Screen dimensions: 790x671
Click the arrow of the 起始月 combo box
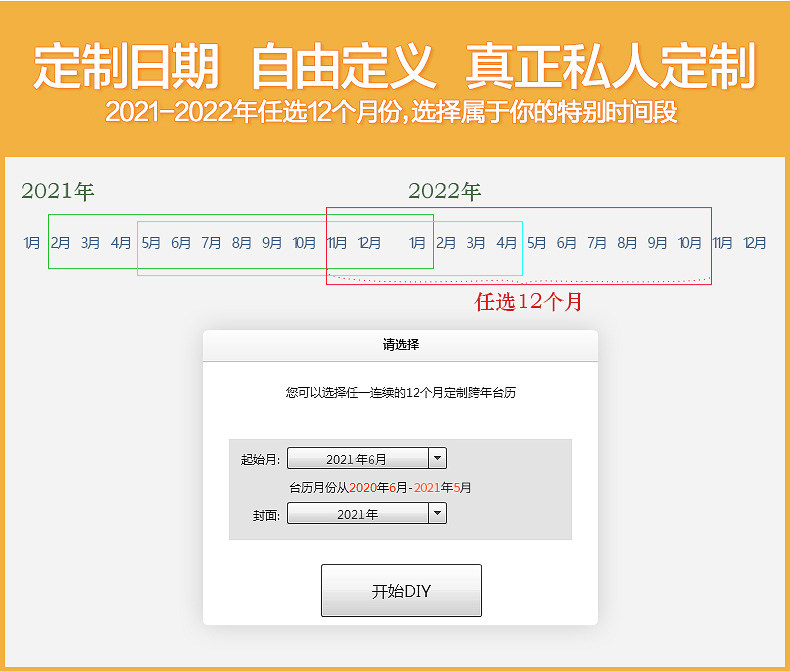click(437, 458)
